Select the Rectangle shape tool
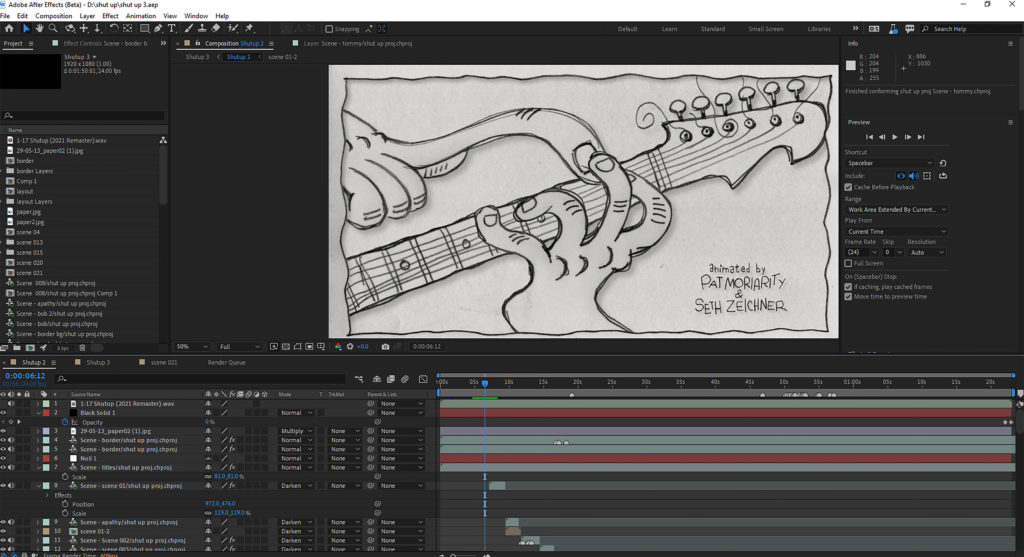This screenshot has height=557, width=1024. click(144, 29)
